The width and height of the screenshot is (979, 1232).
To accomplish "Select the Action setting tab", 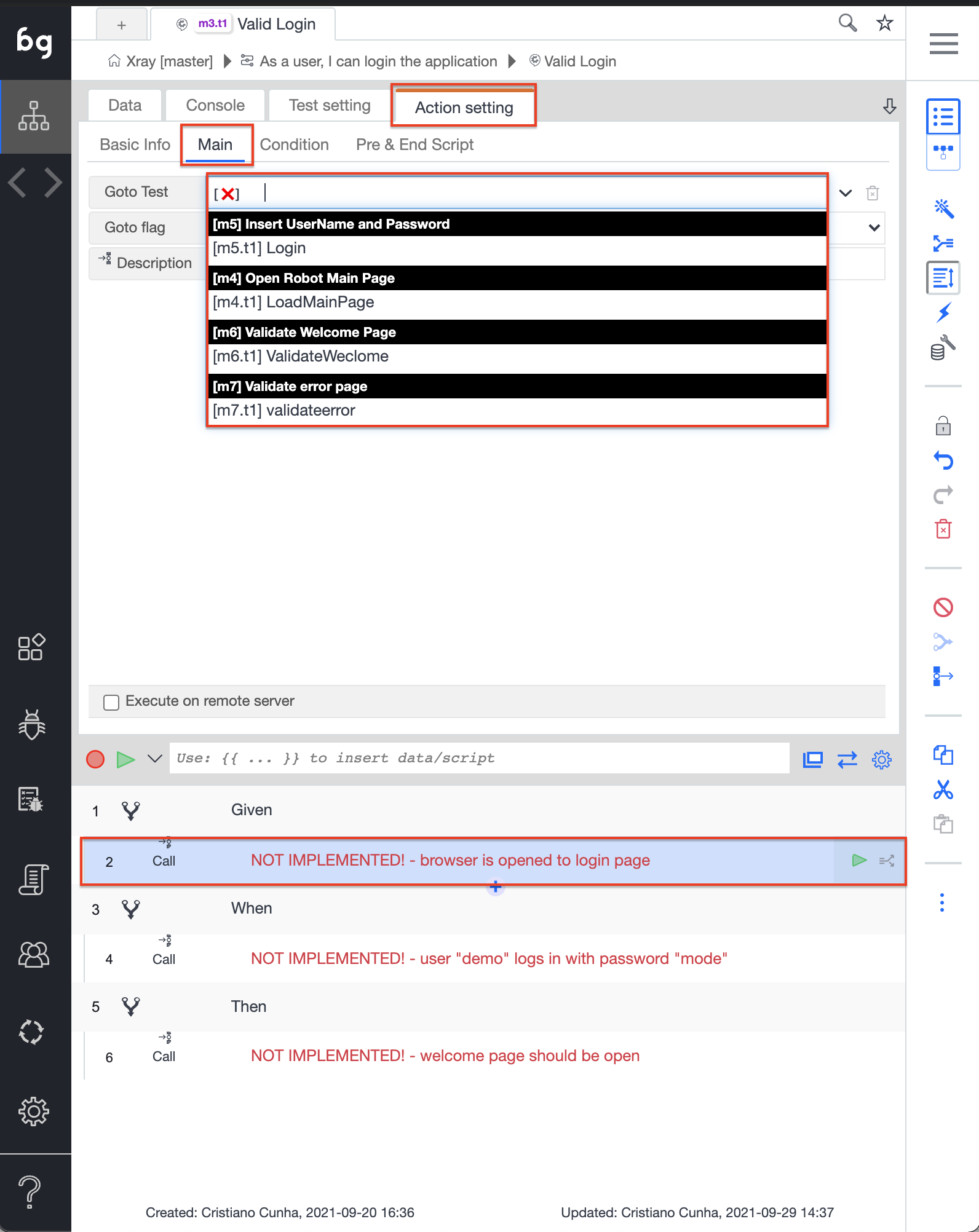I will pos(464,107).
